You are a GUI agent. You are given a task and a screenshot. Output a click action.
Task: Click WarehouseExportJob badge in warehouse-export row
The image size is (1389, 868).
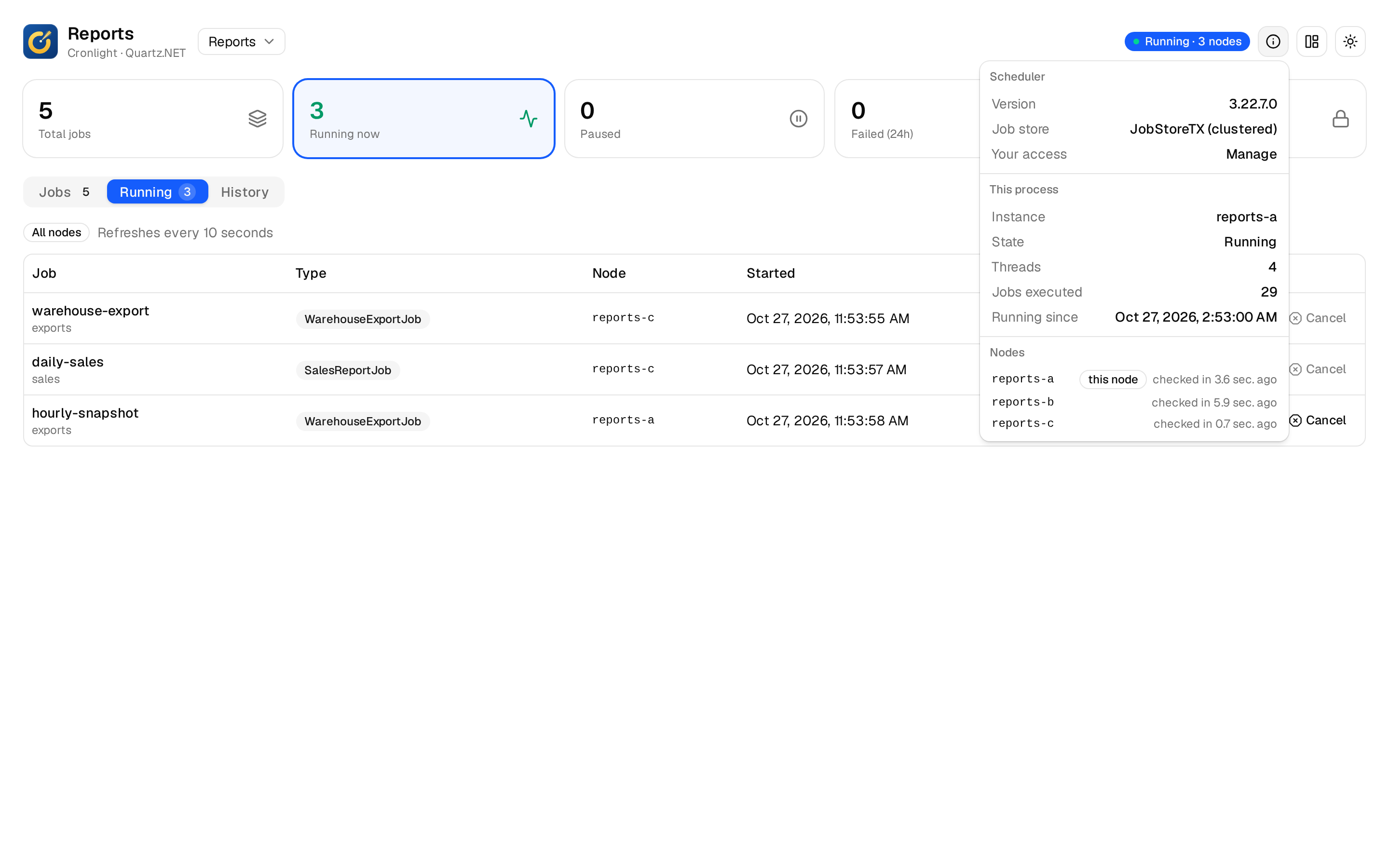(362, 319)
